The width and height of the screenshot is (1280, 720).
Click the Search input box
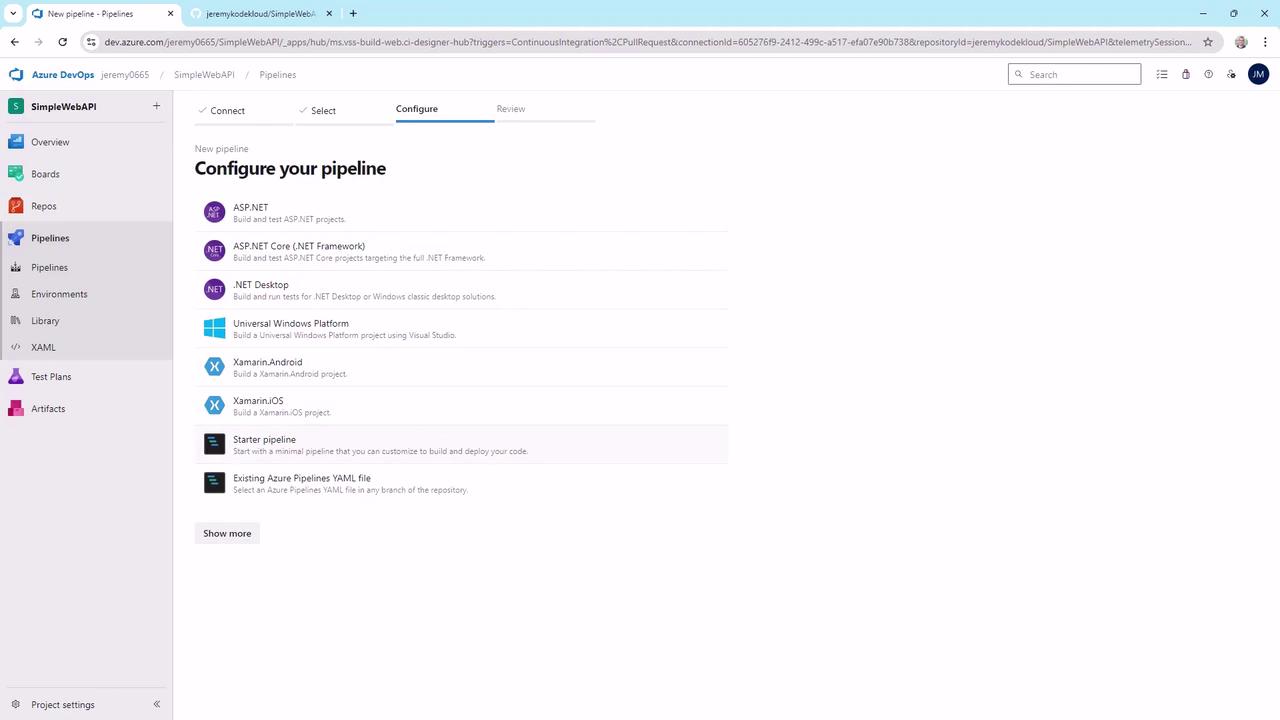tap(1074, 74)
